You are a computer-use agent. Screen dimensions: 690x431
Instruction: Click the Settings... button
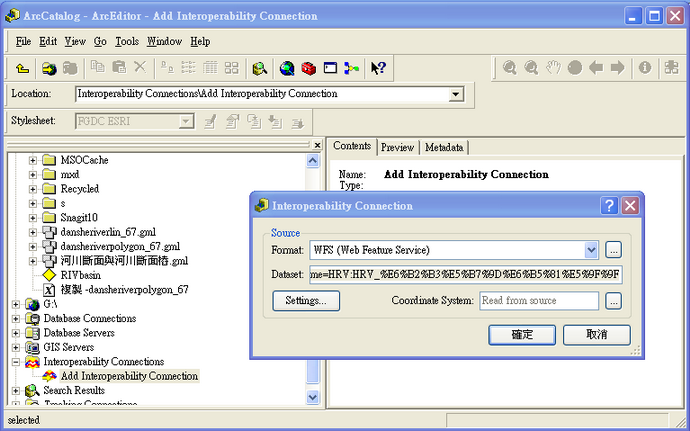306,300
